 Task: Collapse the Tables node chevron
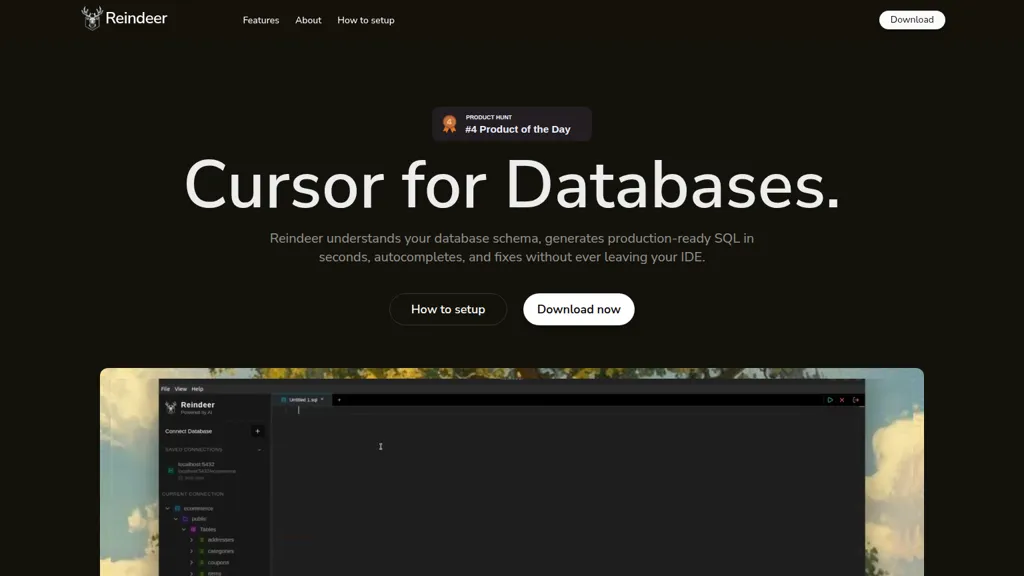coord(184,530)
